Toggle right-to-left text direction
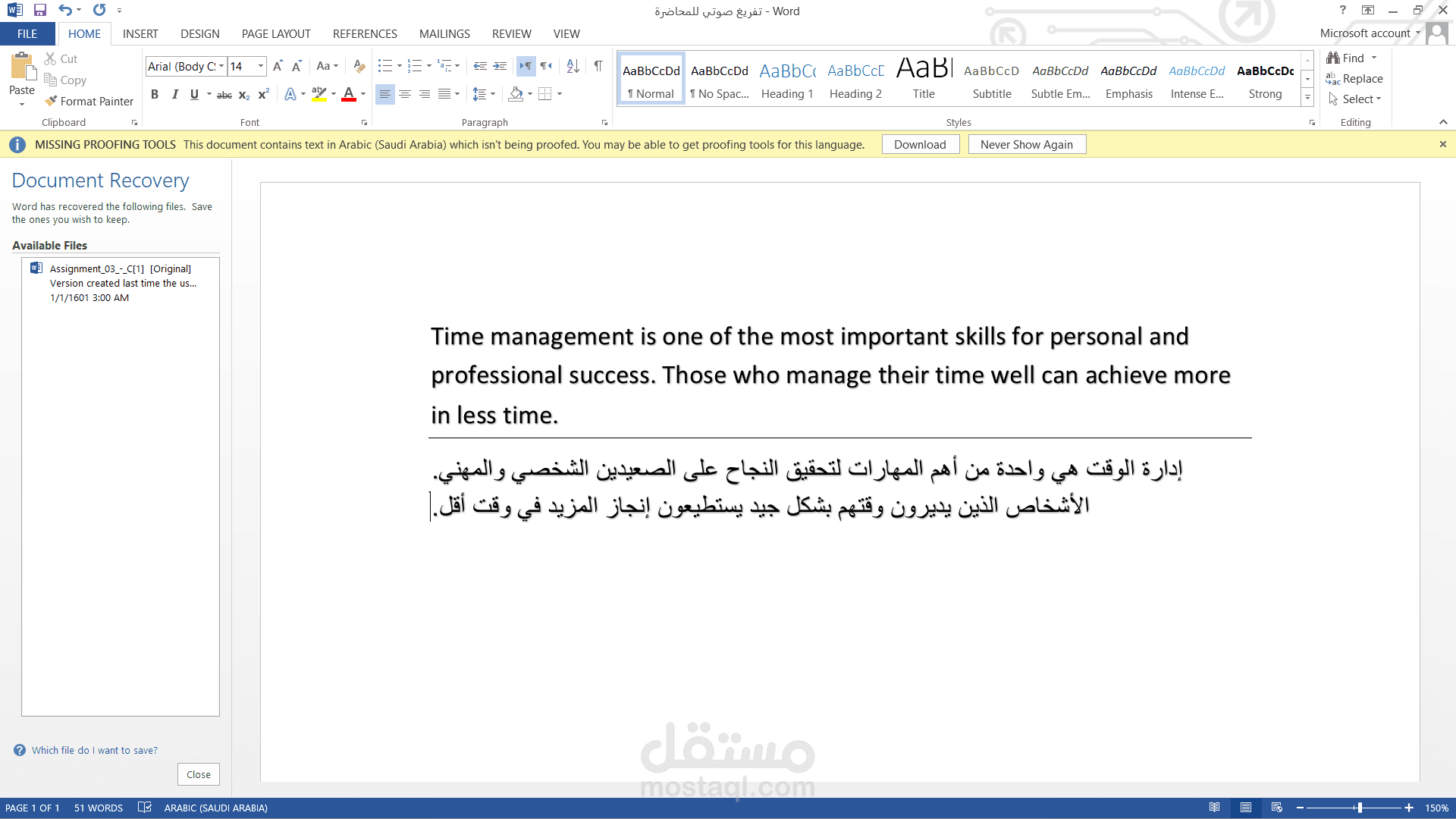Image resolution: width=1456 pixels, height=819 pixels. (546, 66)
